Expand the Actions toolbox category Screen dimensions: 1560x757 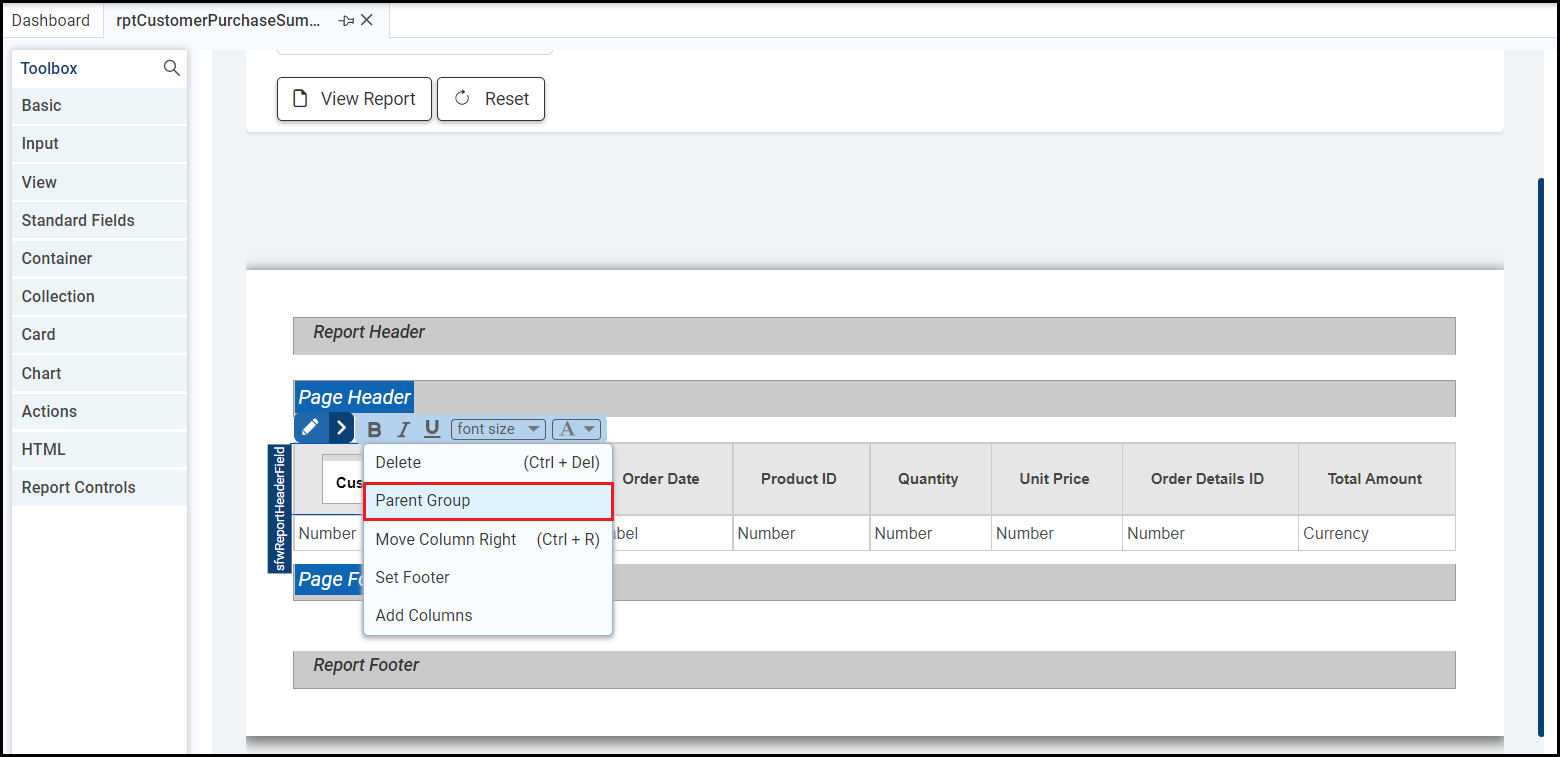pos(99,411)
